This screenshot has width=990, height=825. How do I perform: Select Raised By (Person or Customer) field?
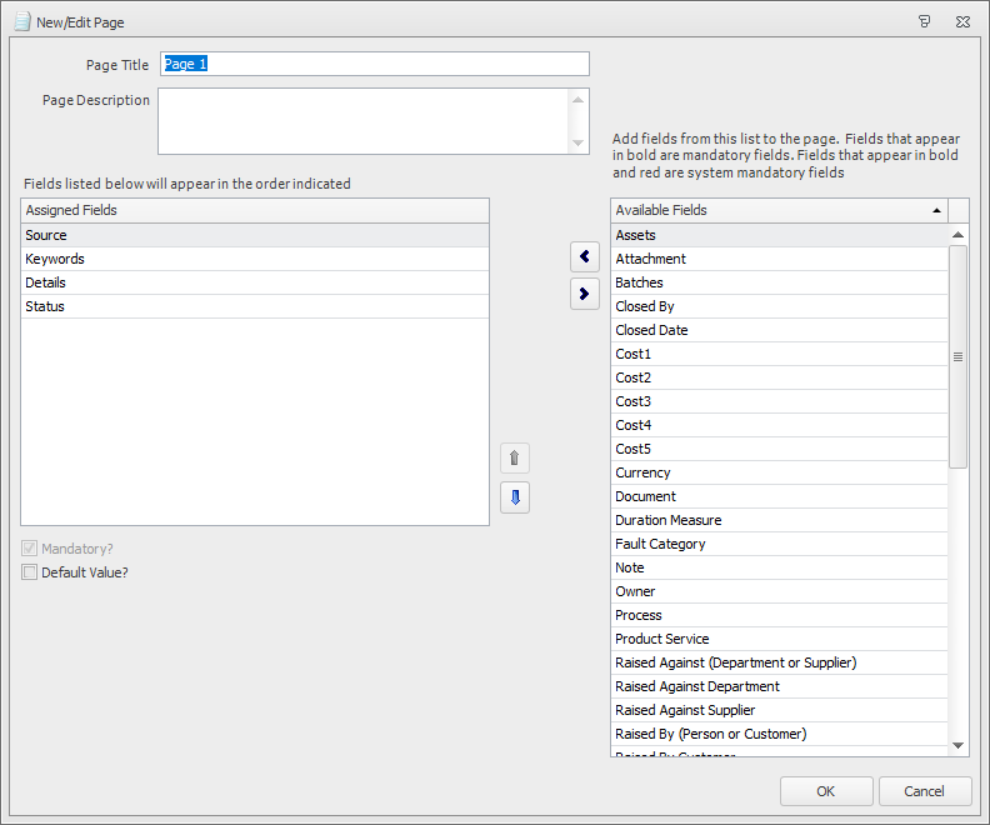click(779, 734)
